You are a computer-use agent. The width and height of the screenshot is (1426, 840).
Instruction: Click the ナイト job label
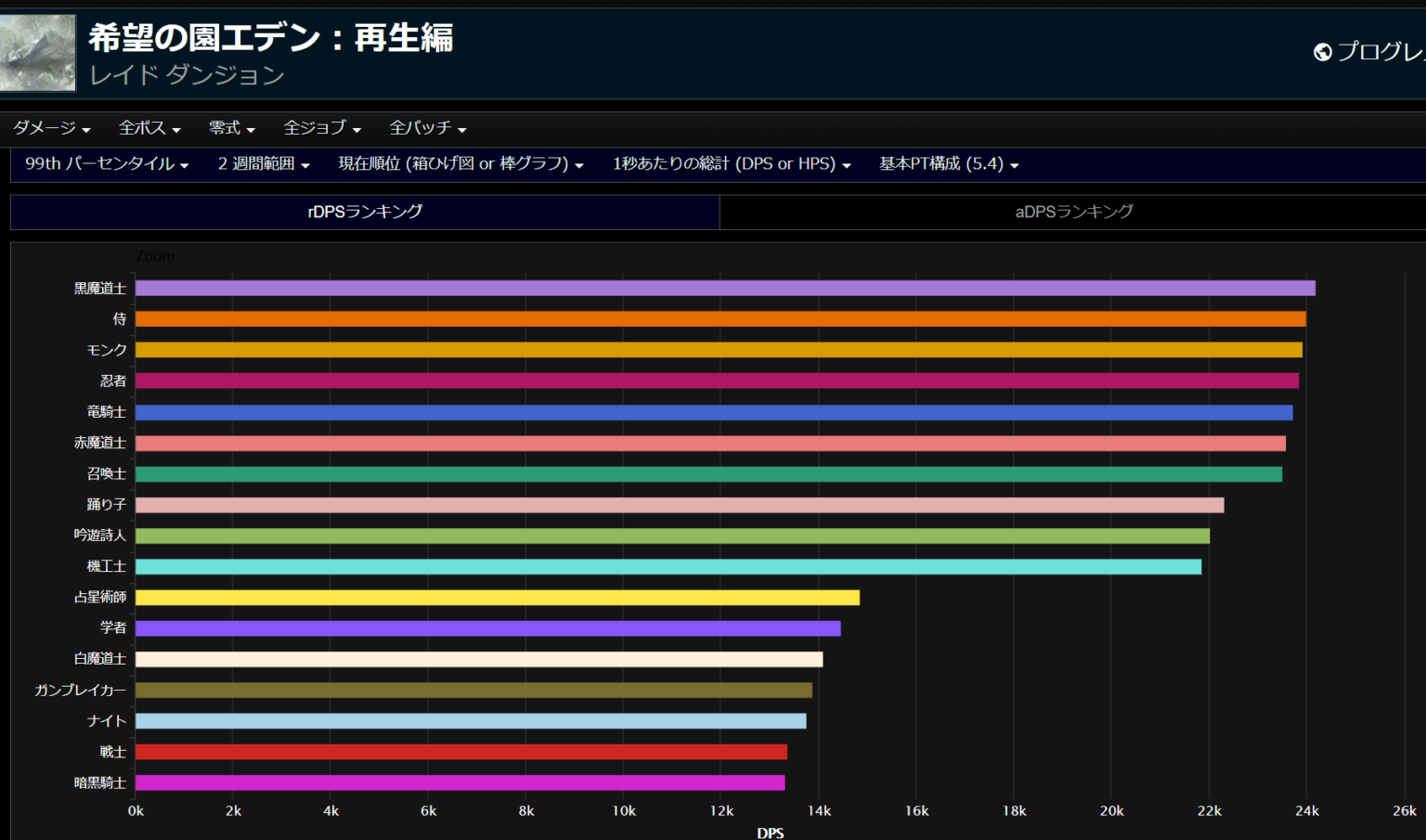(107, 720)
